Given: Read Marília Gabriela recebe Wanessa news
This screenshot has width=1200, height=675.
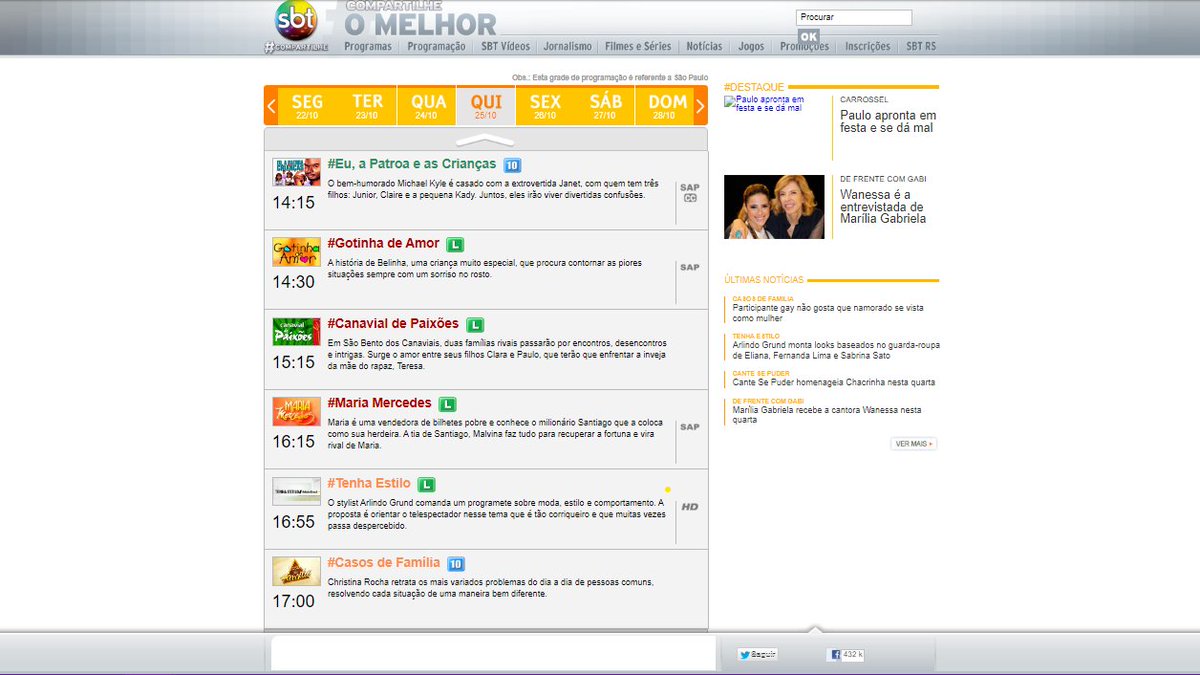Looking at the screenshot, I should [827, 415].
